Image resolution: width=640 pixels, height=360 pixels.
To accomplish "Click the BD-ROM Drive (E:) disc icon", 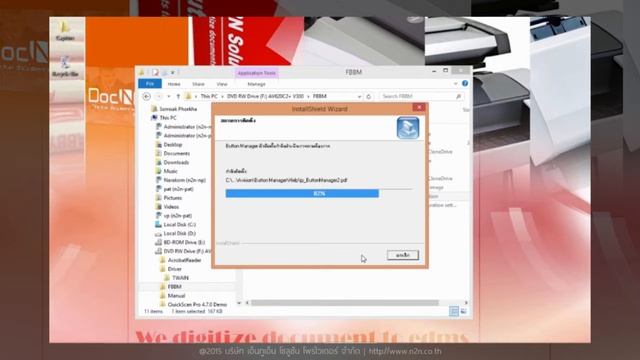I will (158, 242).
